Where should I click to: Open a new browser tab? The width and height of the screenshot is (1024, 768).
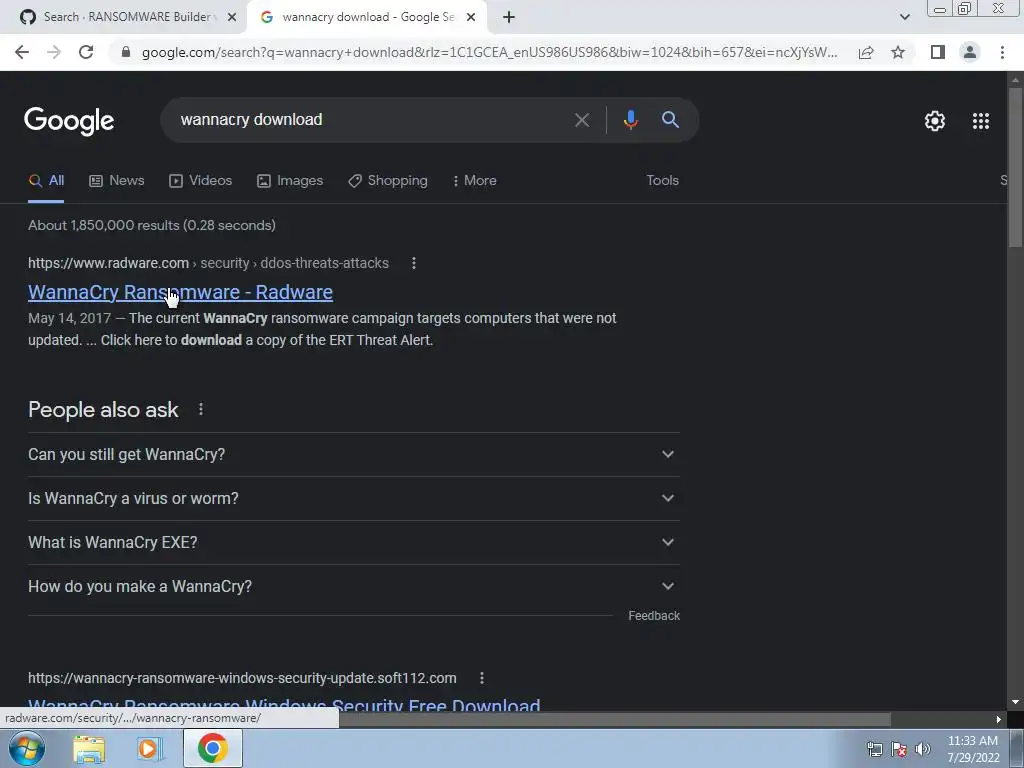point(509,18)
